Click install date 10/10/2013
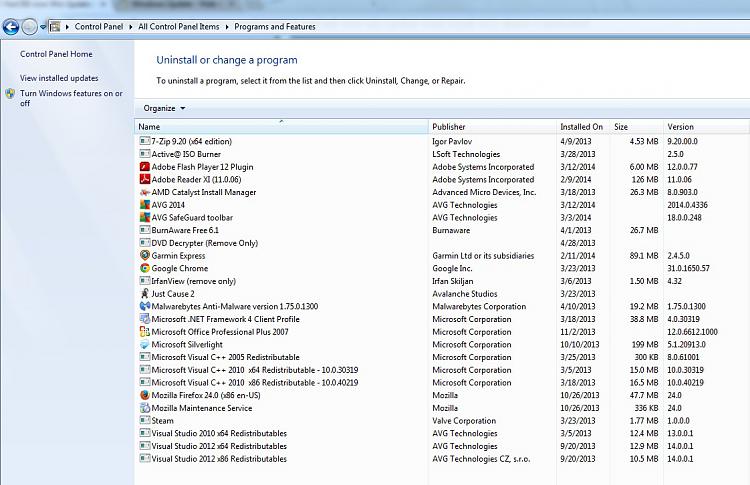The width and height of the screenshot is (750, 485). point(580,344)
